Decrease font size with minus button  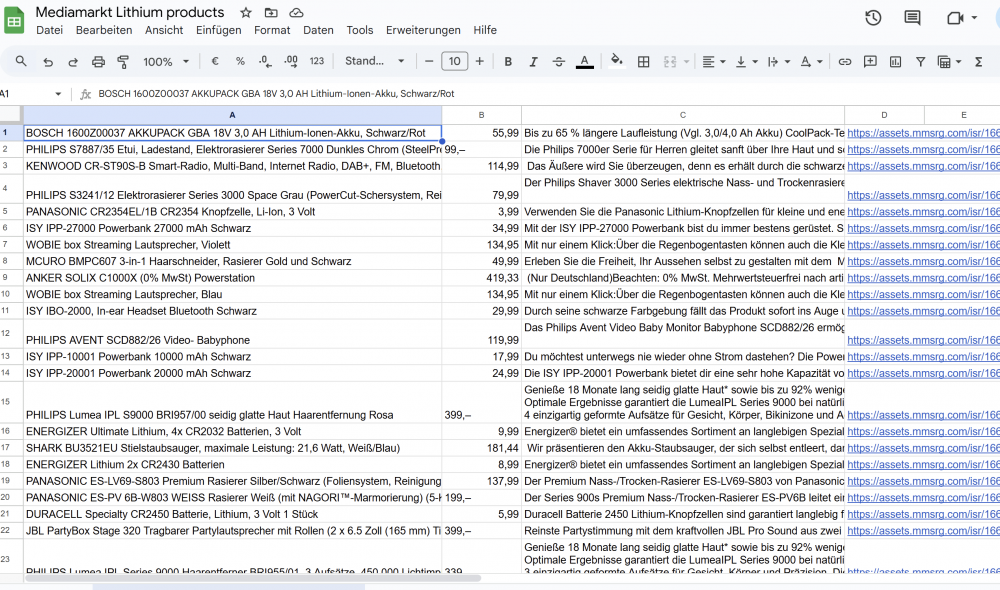(429, 61)
